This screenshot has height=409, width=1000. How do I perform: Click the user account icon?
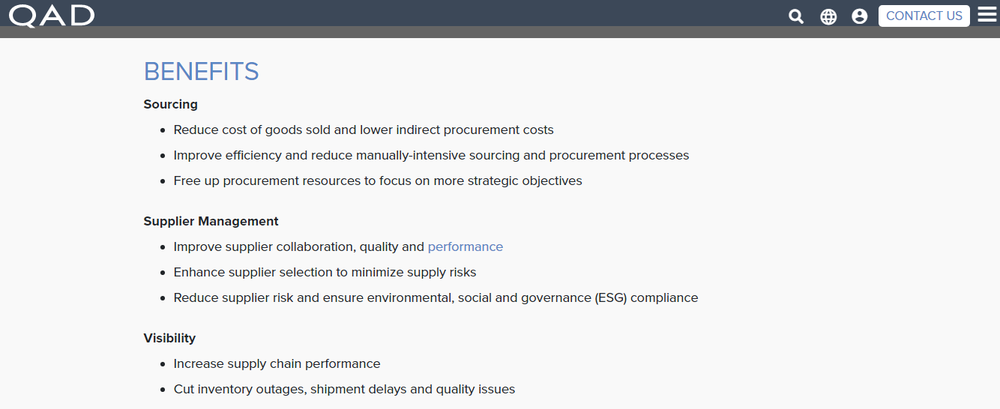coord(859,16)
